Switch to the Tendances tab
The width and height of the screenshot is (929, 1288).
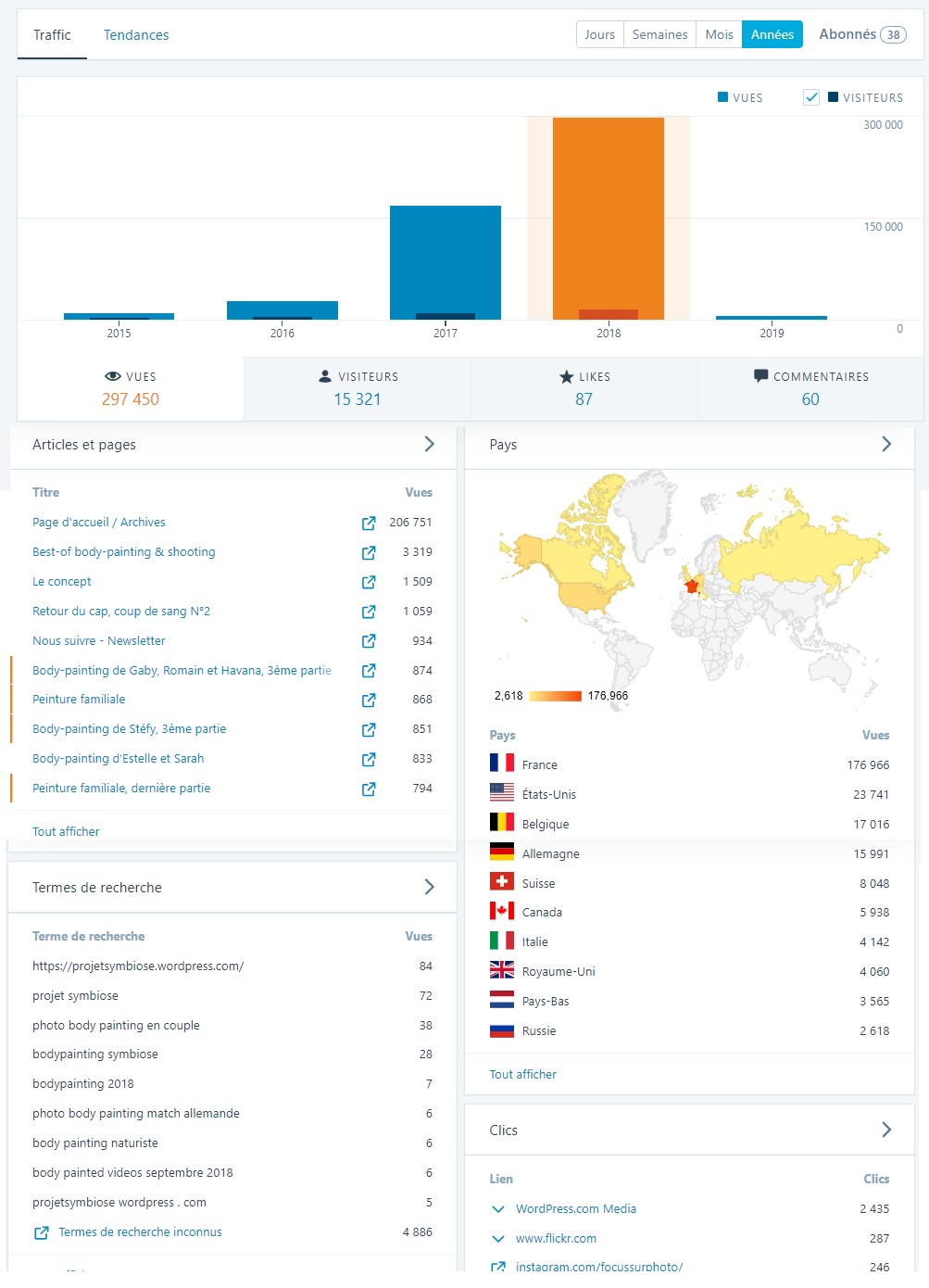[x=136, y=35]
